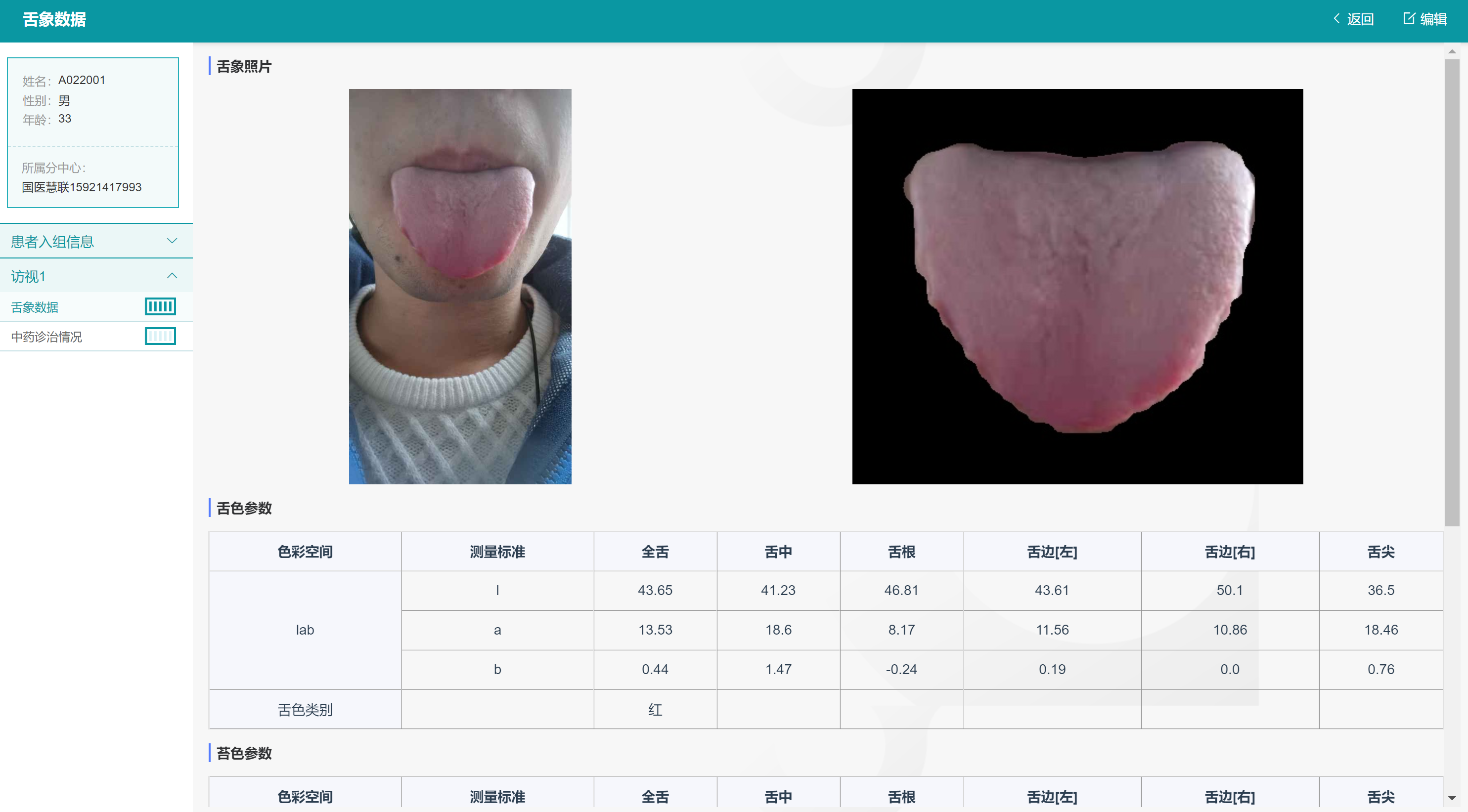The image size is (1468, 812).
Task: Open the original tongue face photo
Action: tap(460, 287)
